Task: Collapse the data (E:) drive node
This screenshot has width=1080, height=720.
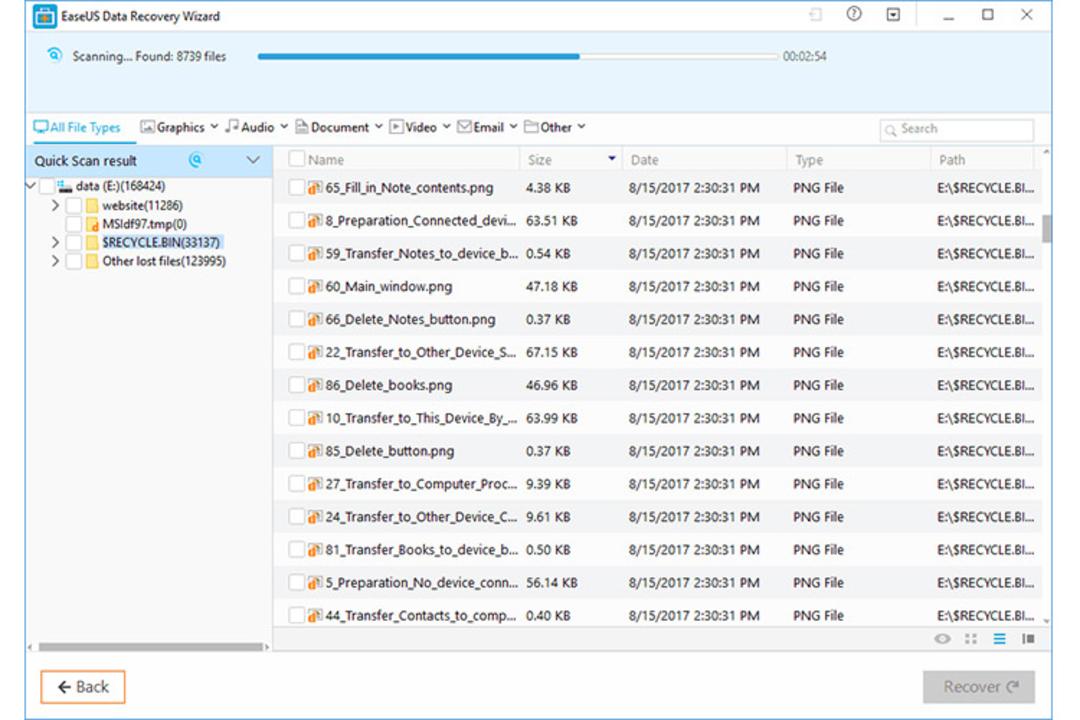Action: (x=31, y=185)
